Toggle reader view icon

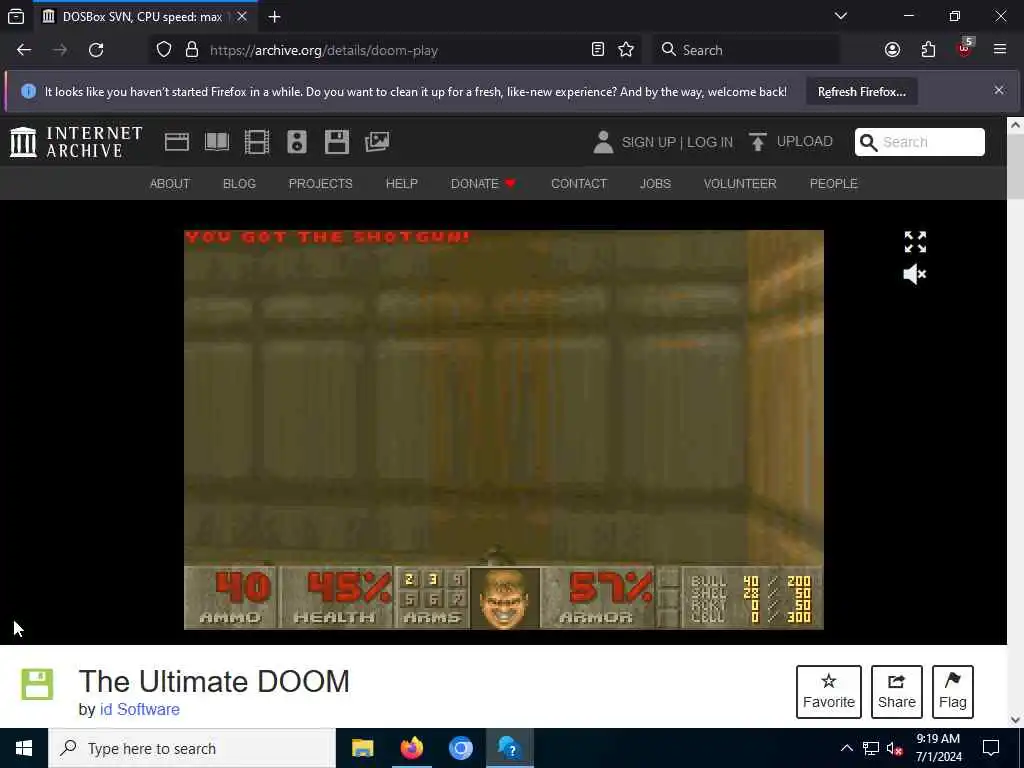coord(598,50)
